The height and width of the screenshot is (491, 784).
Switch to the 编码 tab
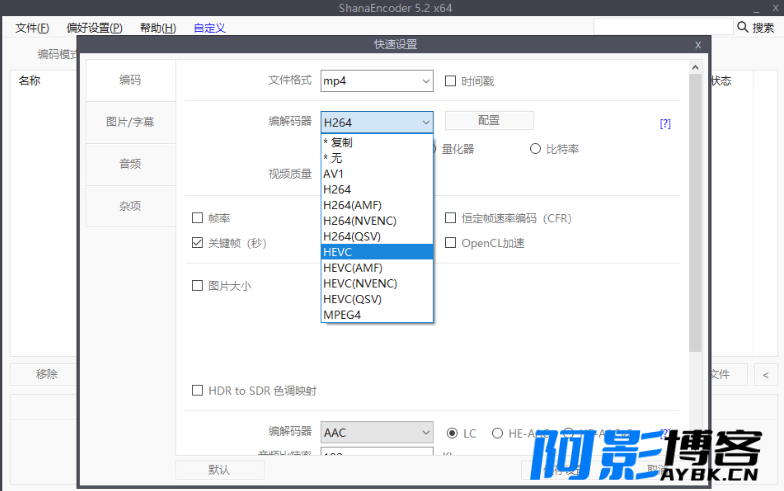(130, 80)
